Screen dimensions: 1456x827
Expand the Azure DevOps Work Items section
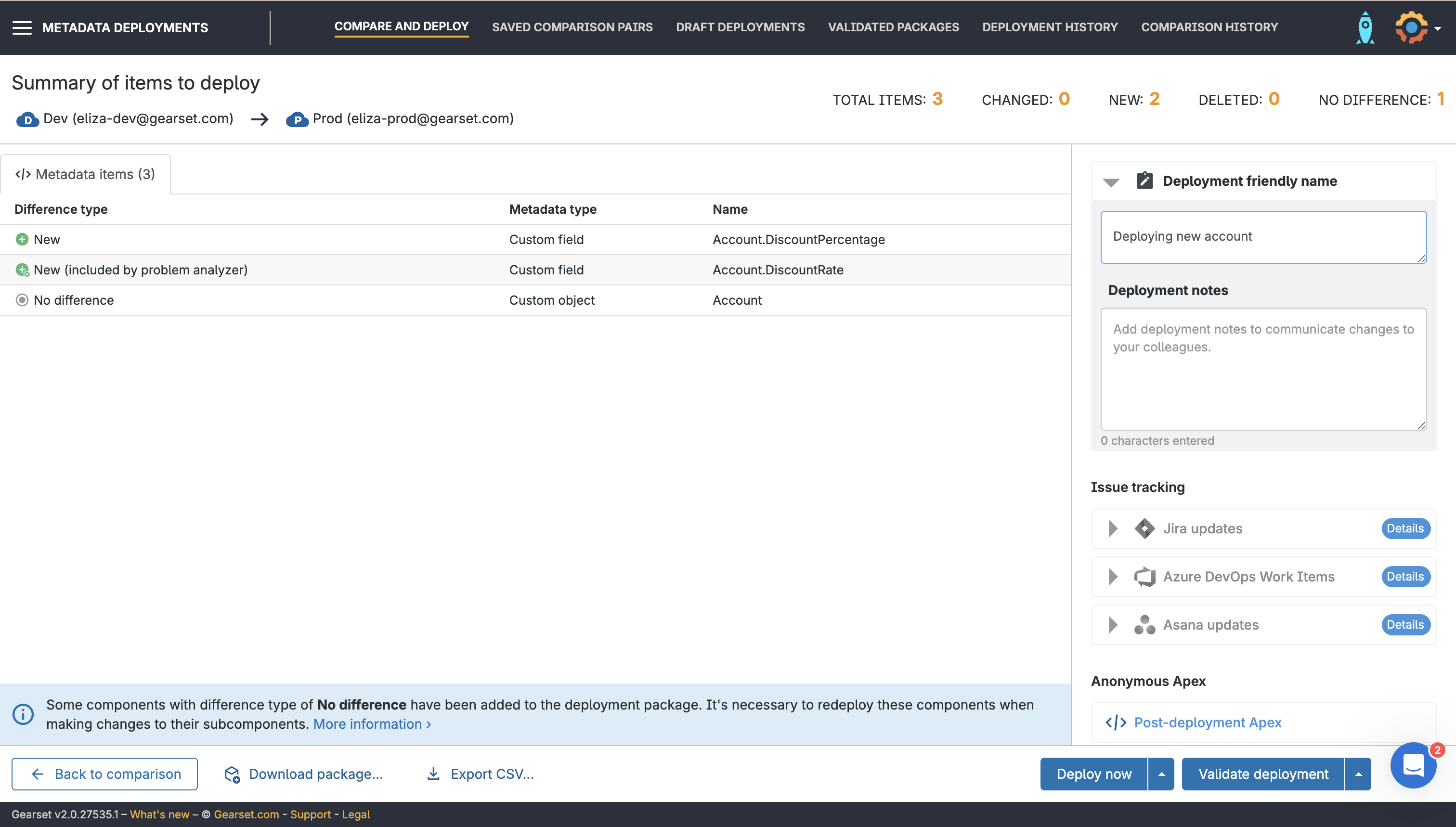[x=1113, y=577]
